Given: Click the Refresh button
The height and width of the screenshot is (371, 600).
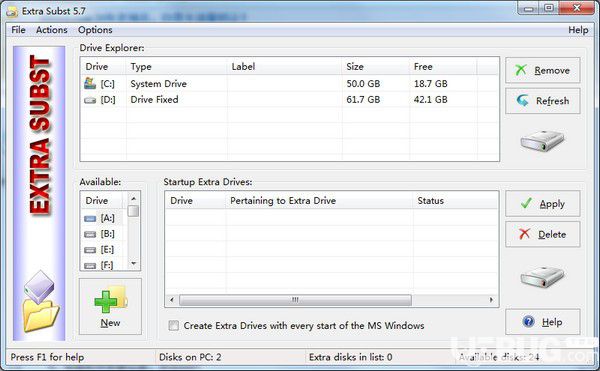Looking at the screenshot, I should pos(543,101).
